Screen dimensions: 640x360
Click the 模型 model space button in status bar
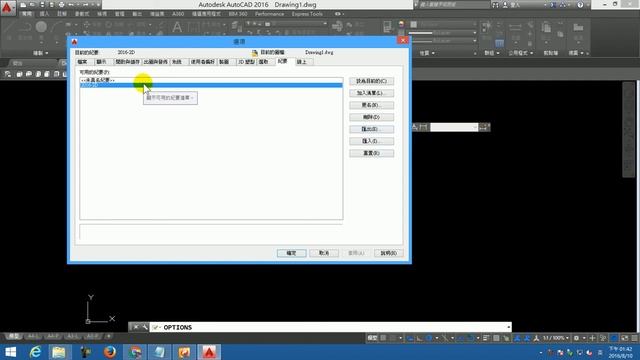pos(372,338)
